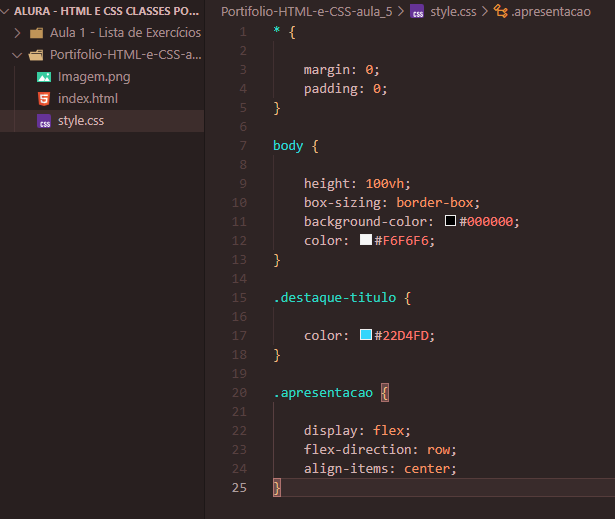The height and width of the screenshot is (519, 615).
Task: Select the Portifolio-HTML-e-CSS-a... folder row
Action: (x=102, y=55)
